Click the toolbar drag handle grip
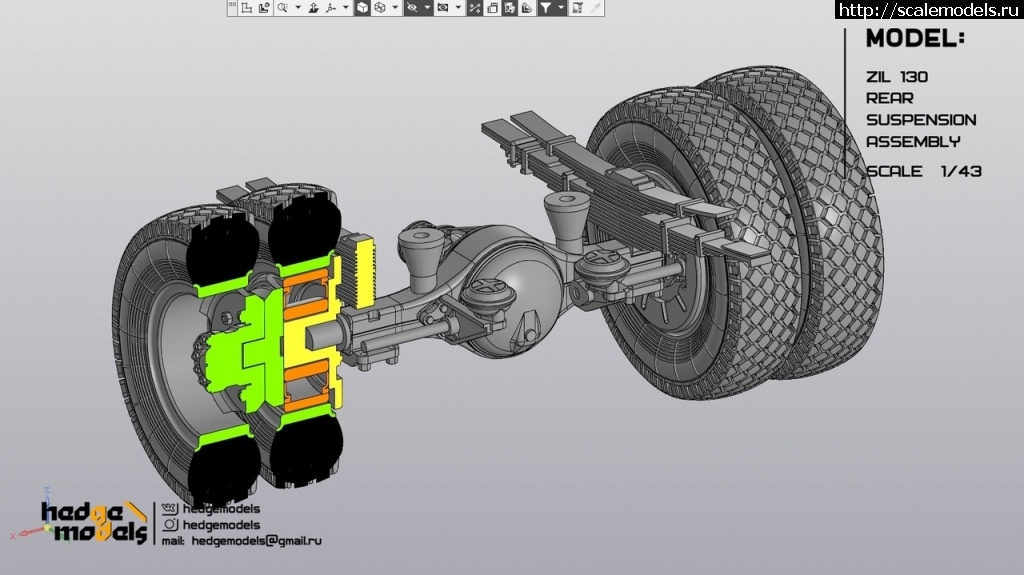The image size is (1024, 575). 232,5
